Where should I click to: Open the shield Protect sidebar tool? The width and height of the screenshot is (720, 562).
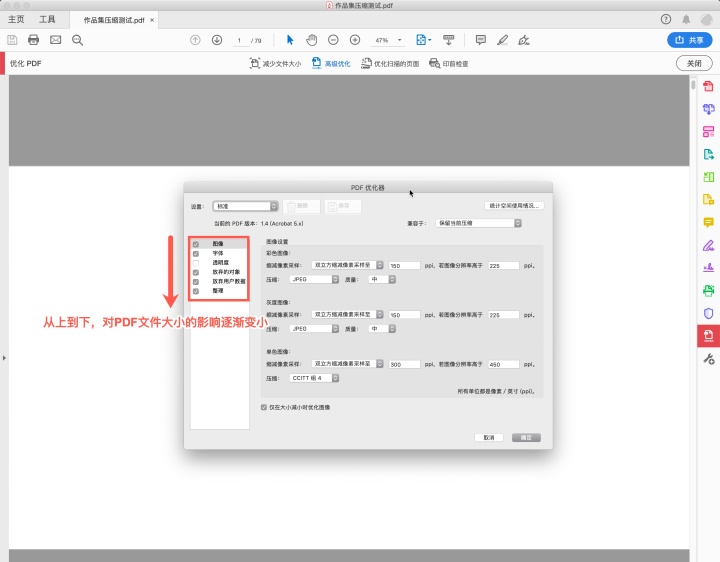709,313
